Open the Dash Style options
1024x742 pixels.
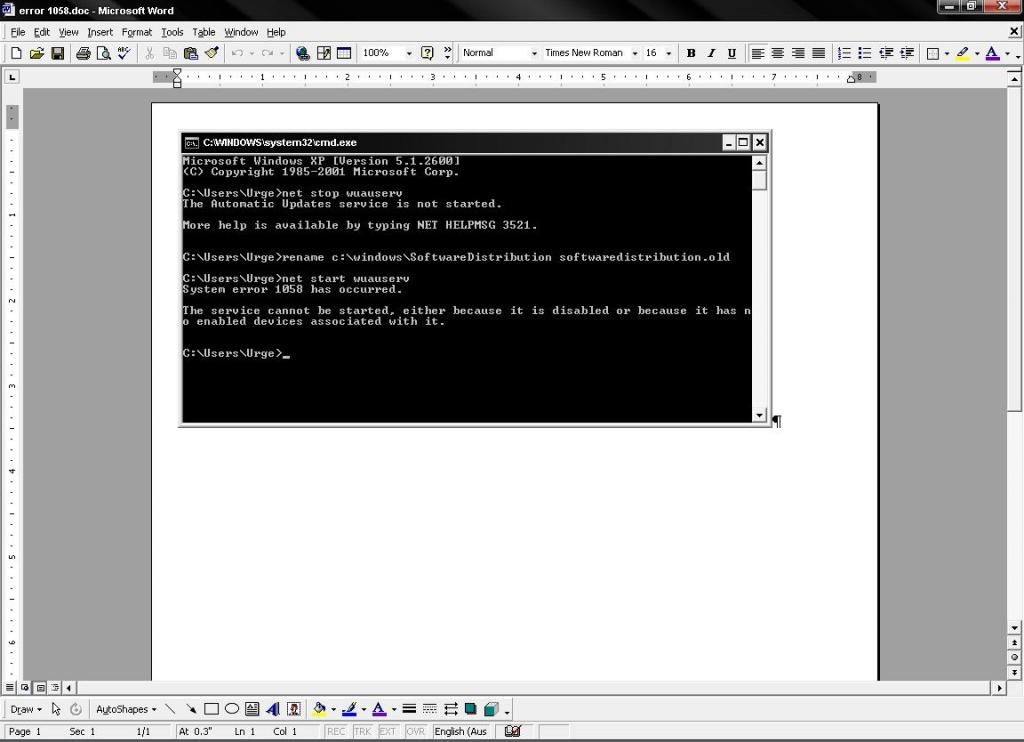pyautogui.click(x=430, y=709)
